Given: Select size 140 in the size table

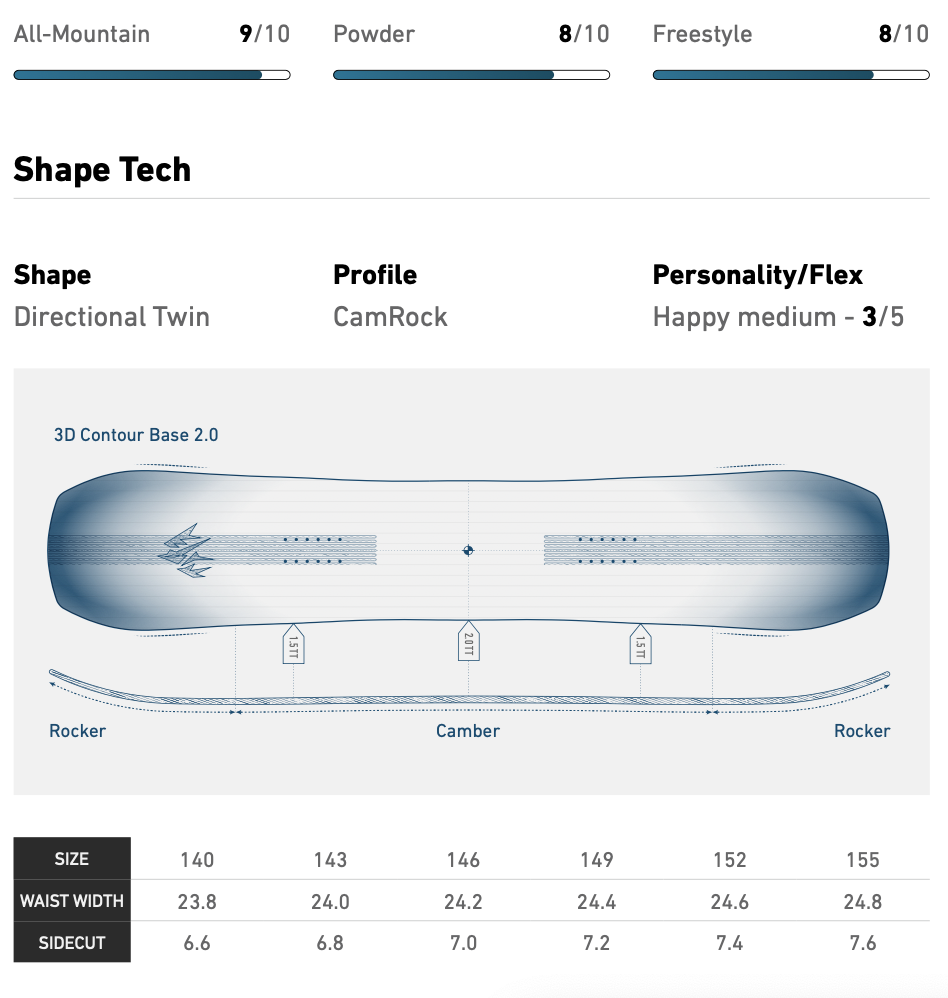Looking at the screenshot, I should pos(197,860).
